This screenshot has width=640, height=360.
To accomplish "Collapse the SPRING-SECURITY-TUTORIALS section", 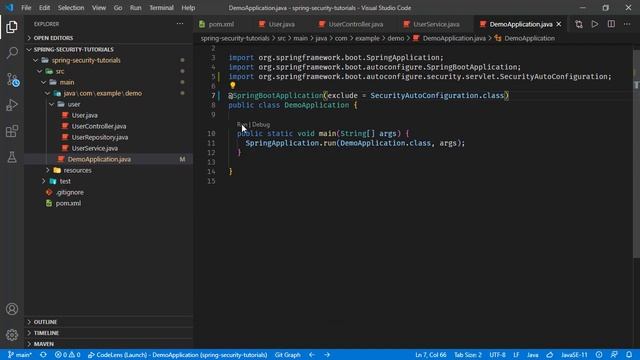I will [108, 49].
